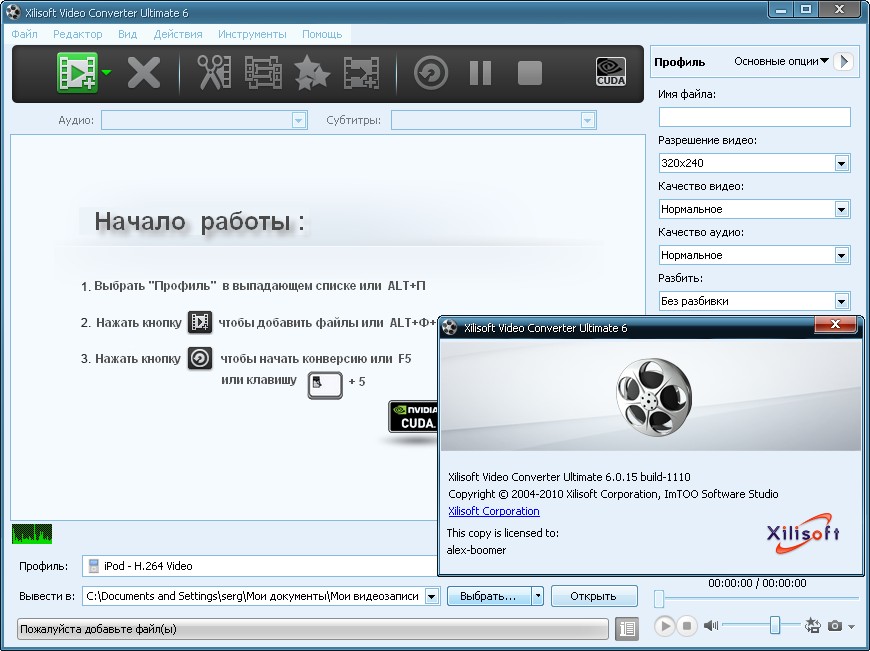Viewport: 870px width, 651px height.
Task: Close the About dialog
Action: click(x=836, y=325)
